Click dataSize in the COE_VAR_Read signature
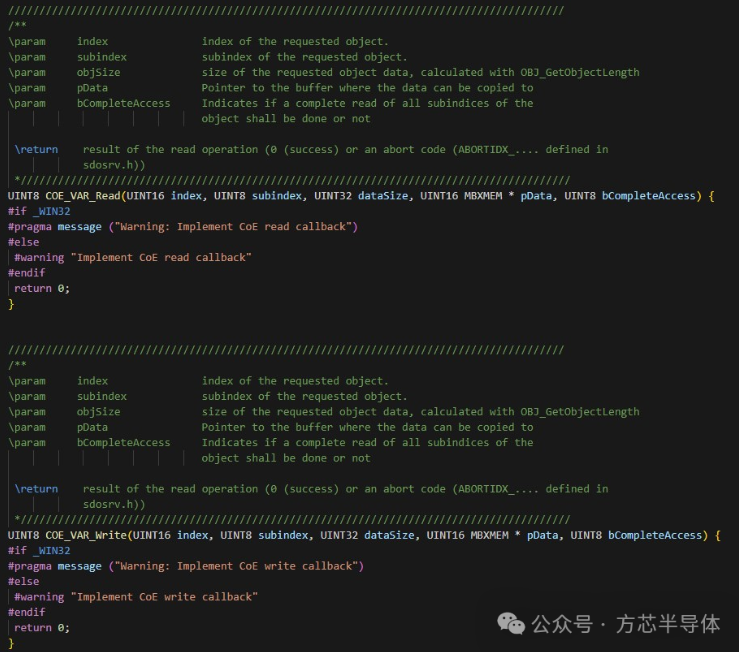The image size is (739, 652). pyautogui.click(x=383, y=196)
